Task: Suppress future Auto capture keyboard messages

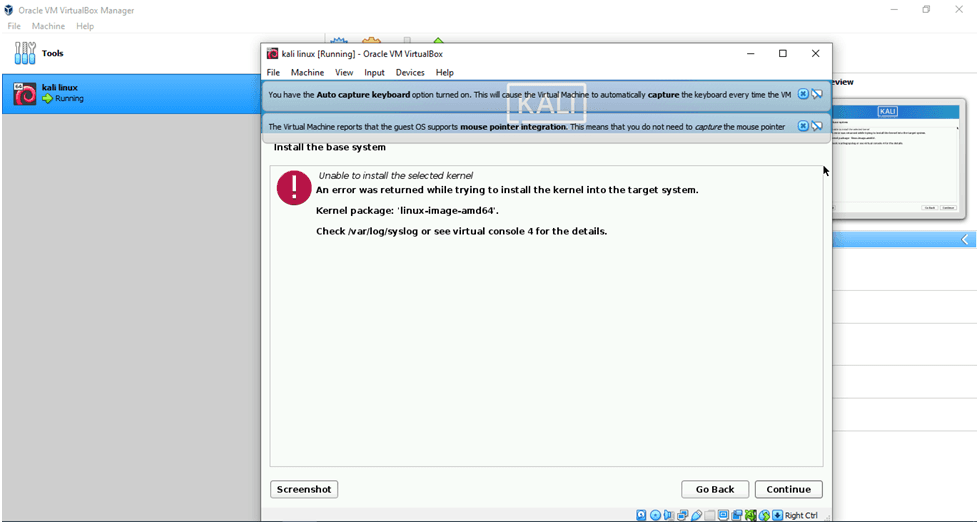Action: [817, 94]
